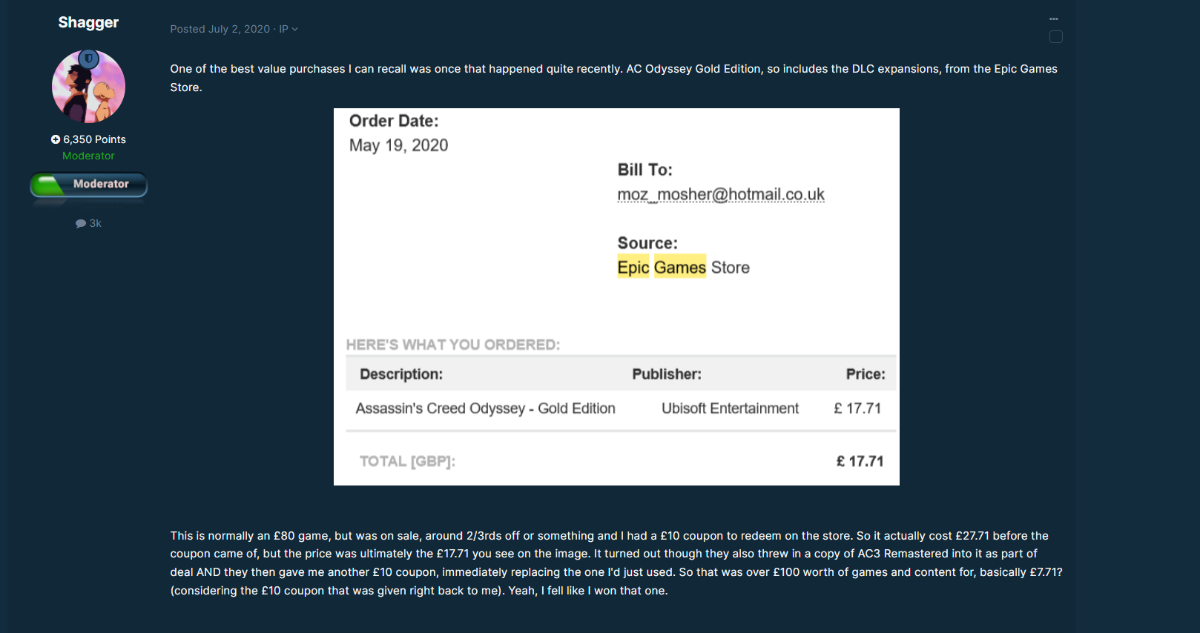Click the green Moderator rank badge
1200x633 pixels.
click(89, 185)
